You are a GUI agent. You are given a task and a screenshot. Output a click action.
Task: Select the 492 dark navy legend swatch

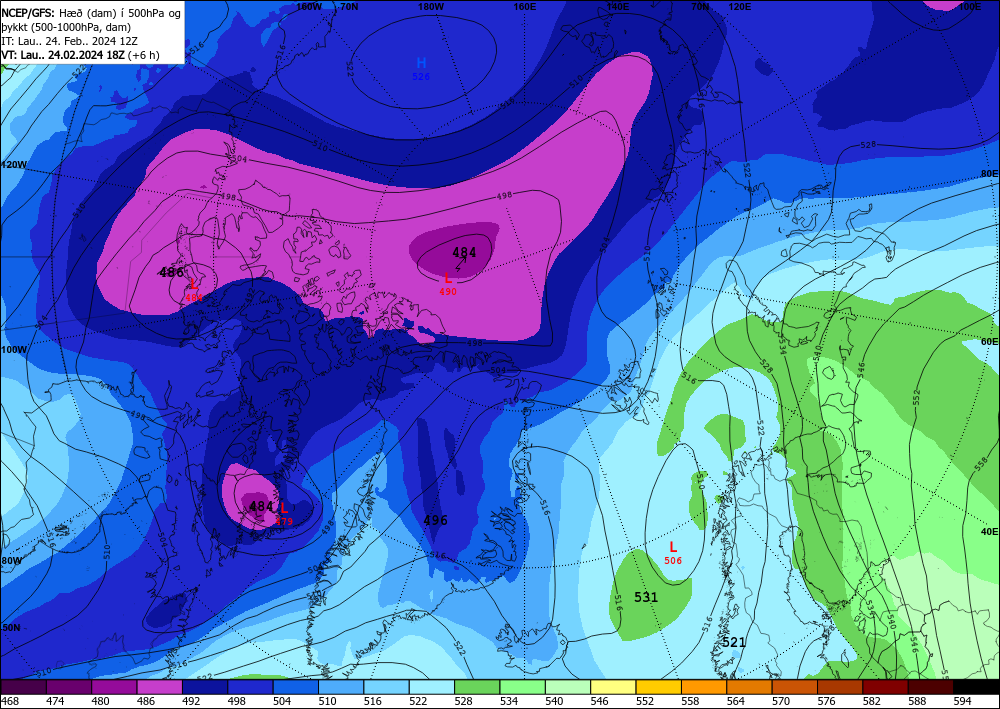pyautogui.click(x=205, y=687)
